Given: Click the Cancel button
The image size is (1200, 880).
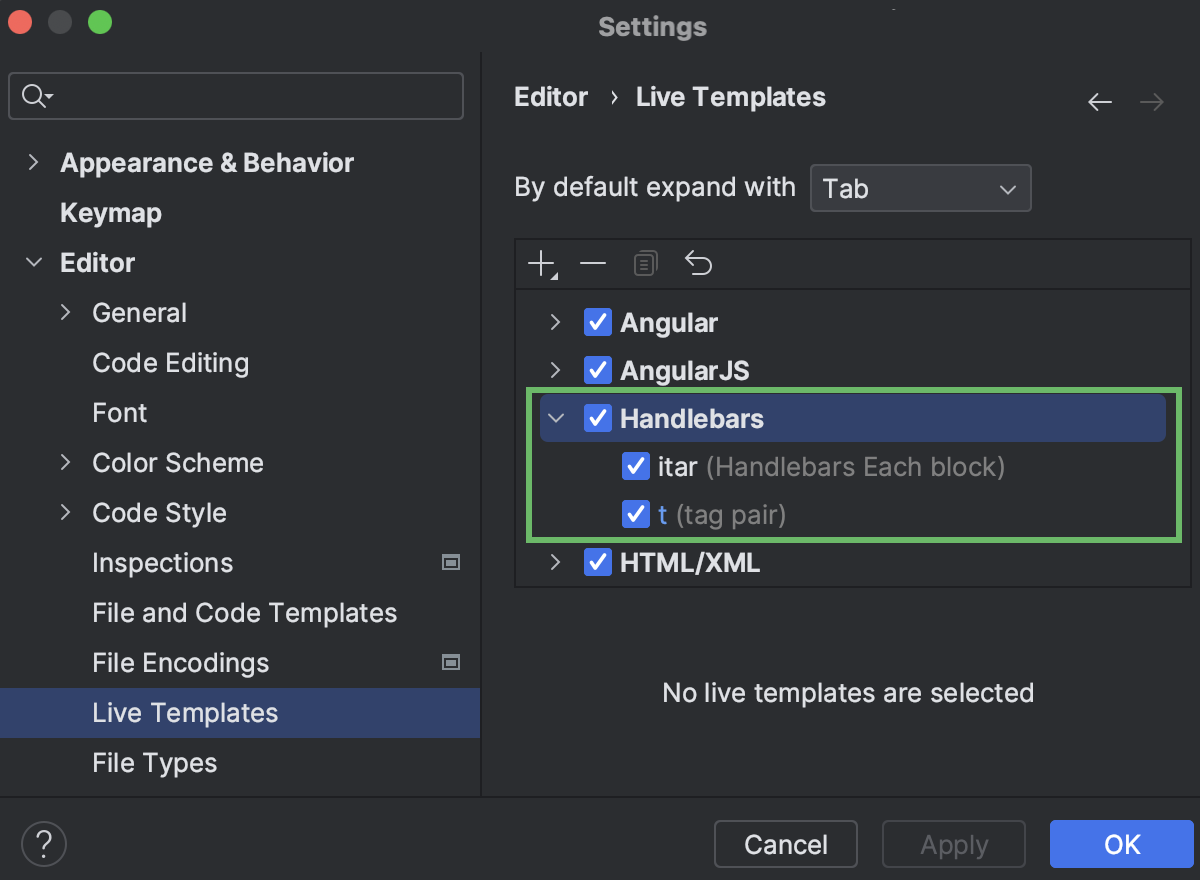Looking at the screenshot, I should coord(785,844).
